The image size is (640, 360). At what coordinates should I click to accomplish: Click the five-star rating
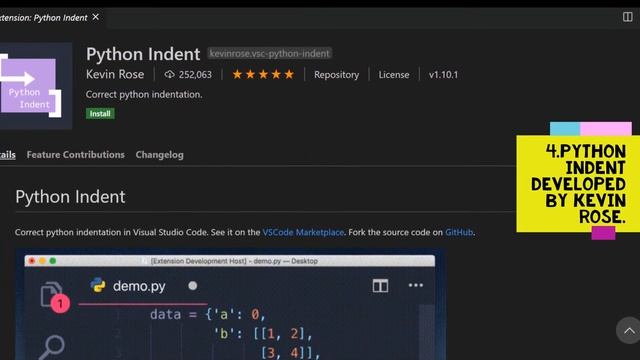coord(263,74)
